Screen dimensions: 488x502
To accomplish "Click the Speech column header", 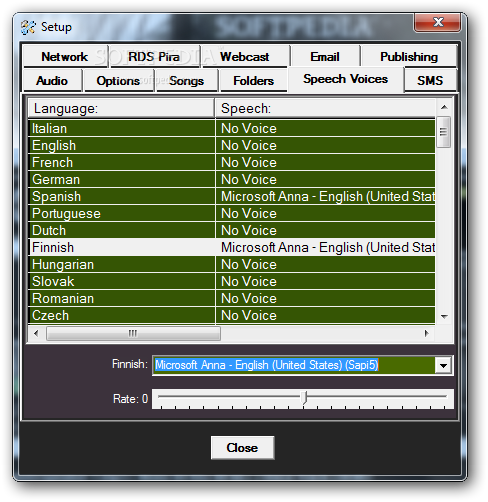I will click(325, 108).
